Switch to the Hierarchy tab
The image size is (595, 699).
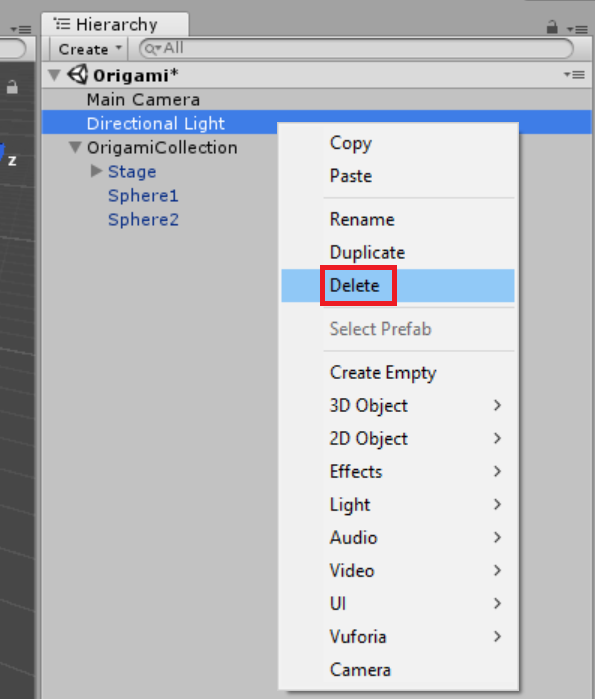pos(115,24)
